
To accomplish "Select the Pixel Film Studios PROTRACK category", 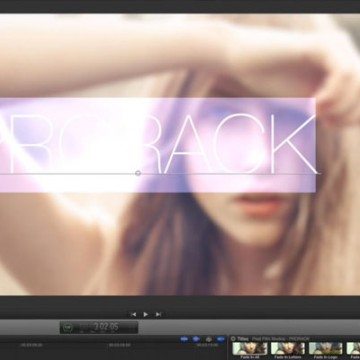I will point(281,339).
